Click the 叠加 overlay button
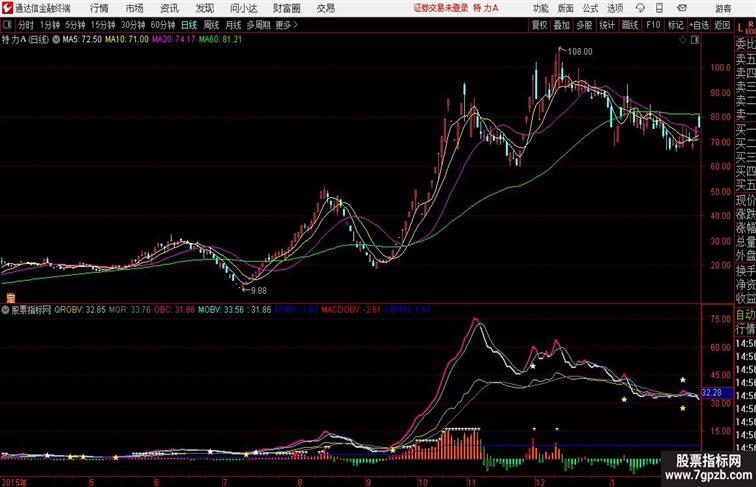This screenshot has width=756, height=487. [x=562, y=25]
